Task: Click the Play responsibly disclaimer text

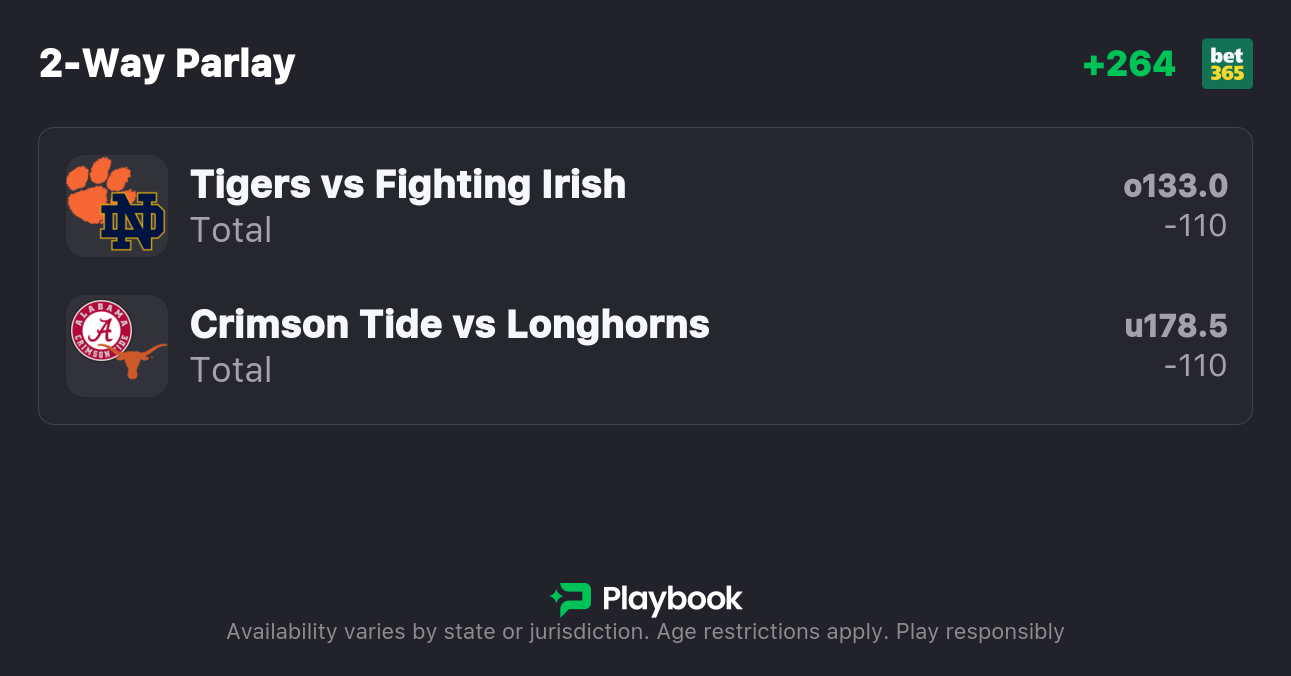Action: click(x=980, y=632)
